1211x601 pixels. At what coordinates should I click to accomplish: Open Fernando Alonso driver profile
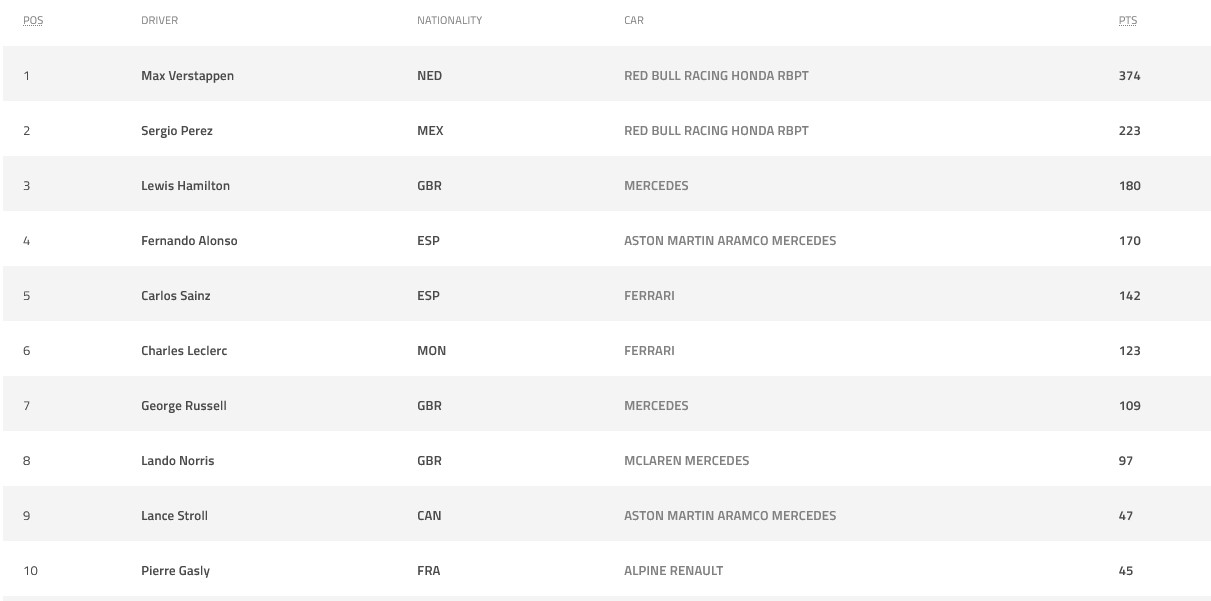click(x=189, y=241)
